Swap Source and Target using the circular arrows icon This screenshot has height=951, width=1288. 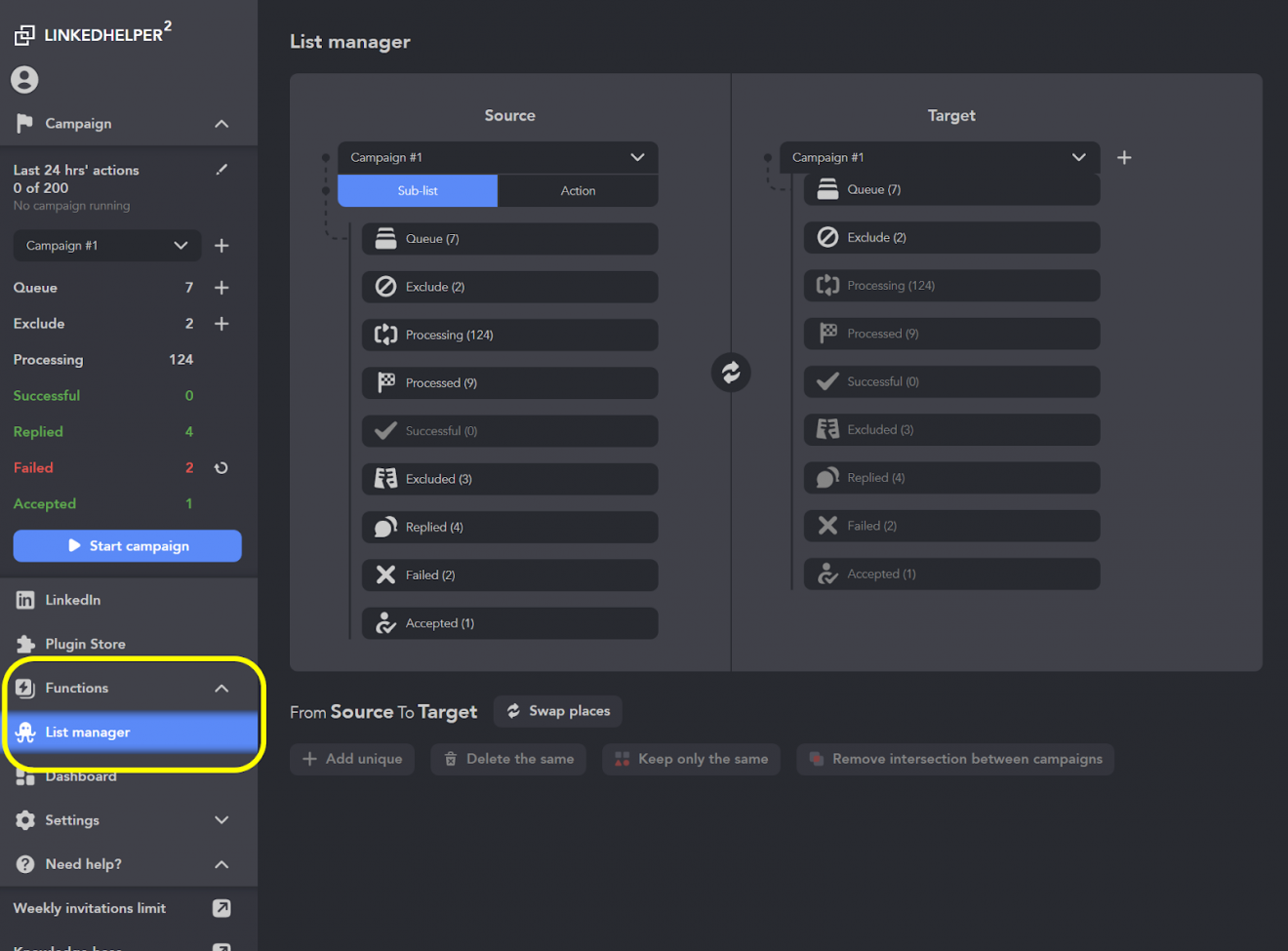[x=730, y=372]
